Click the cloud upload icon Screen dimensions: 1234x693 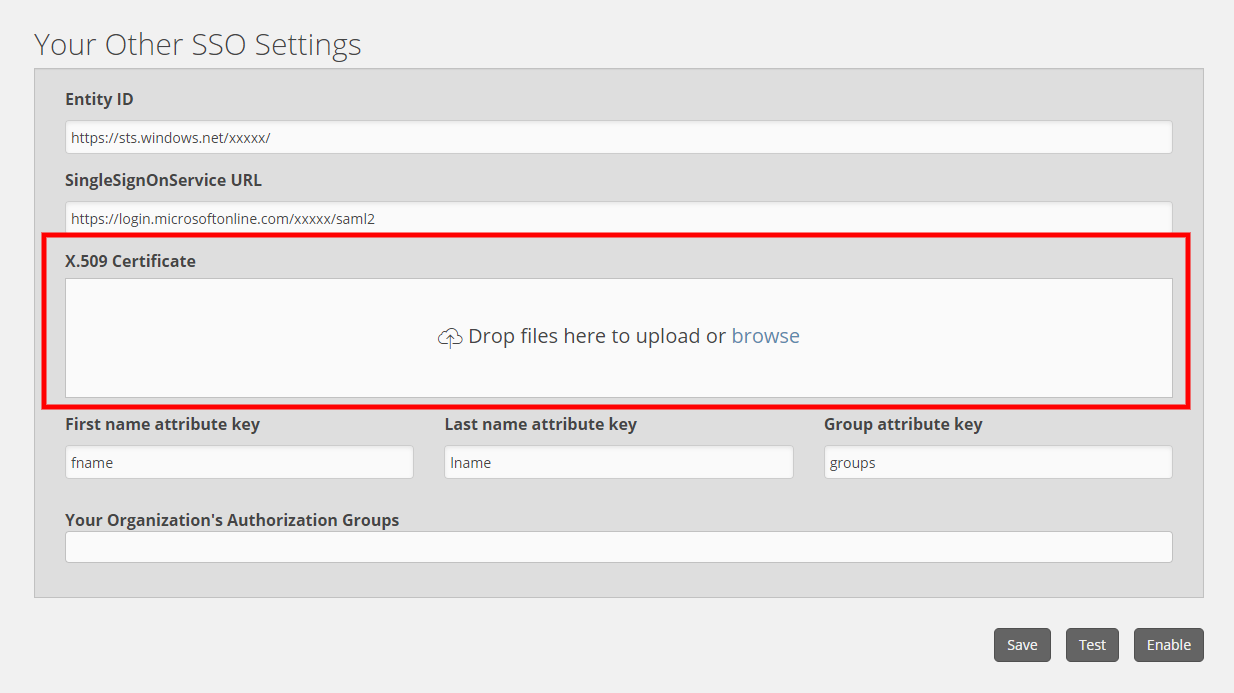tap(450, 338)
